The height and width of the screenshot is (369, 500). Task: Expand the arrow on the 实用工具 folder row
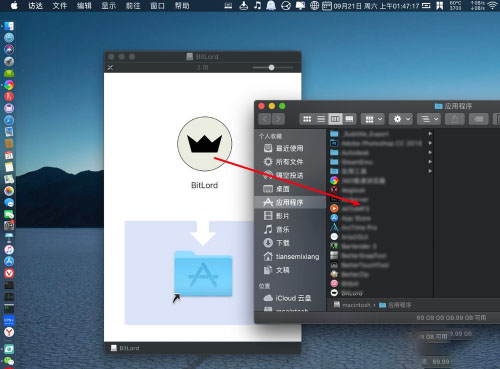pos(430,171)
